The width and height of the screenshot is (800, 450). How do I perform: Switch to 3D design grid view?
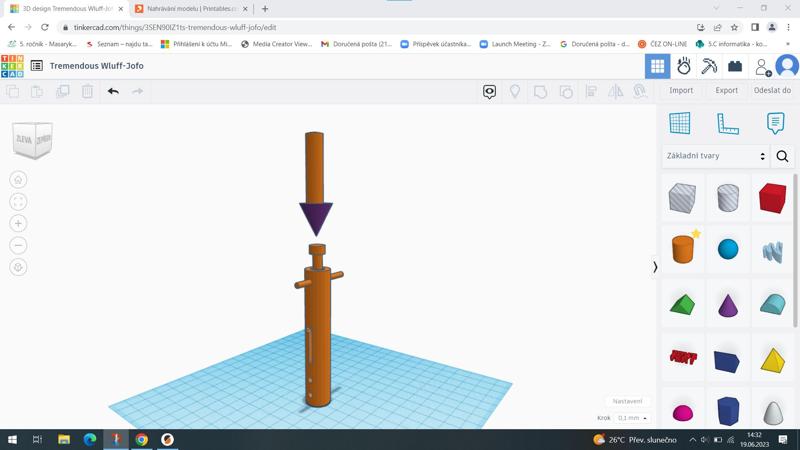coord(657,66)
